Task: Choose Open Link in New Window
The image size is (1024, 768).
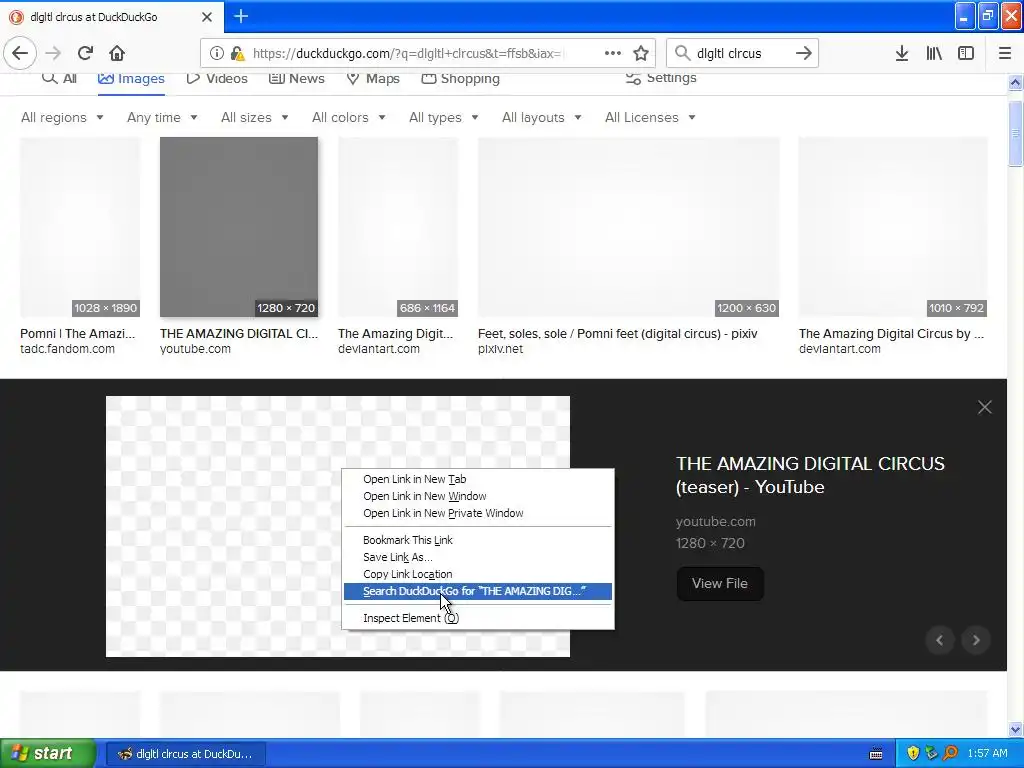Action: (478, 496)
